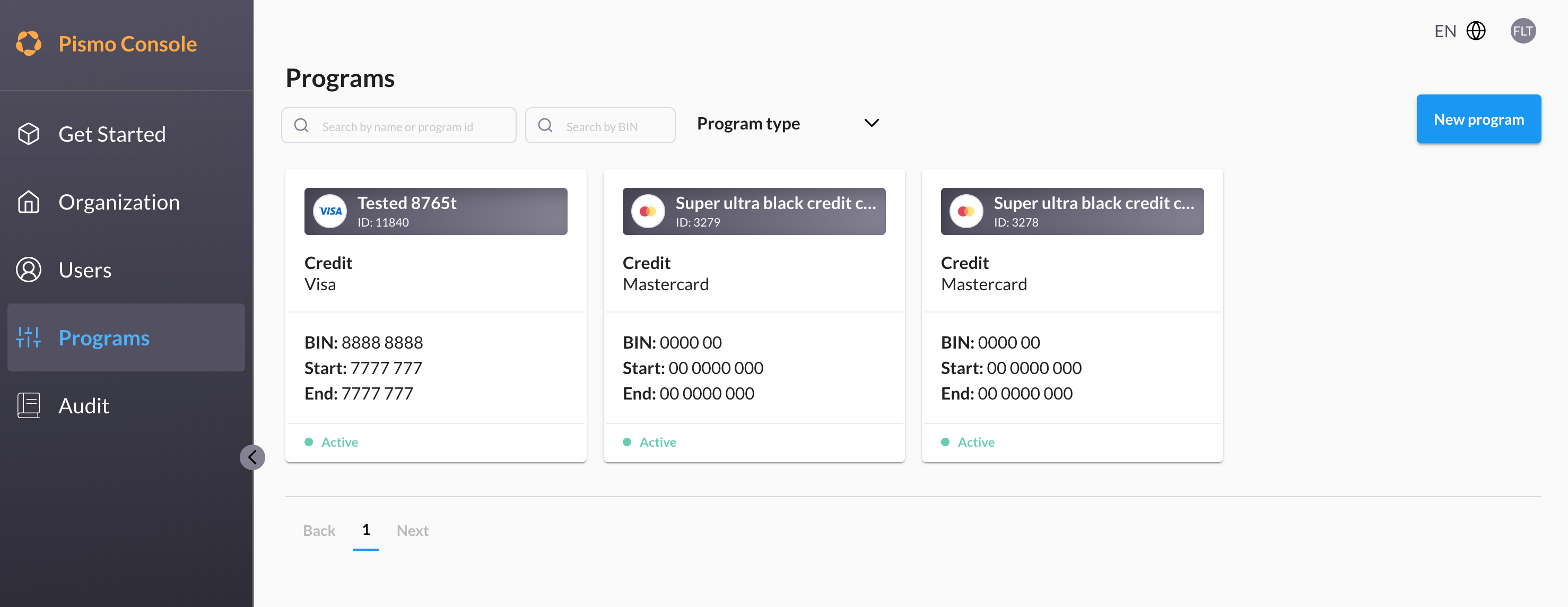The height and width of the screenshot is (607, 1568).
Task: Click the Next pagination link
Action: click(412, 530)
